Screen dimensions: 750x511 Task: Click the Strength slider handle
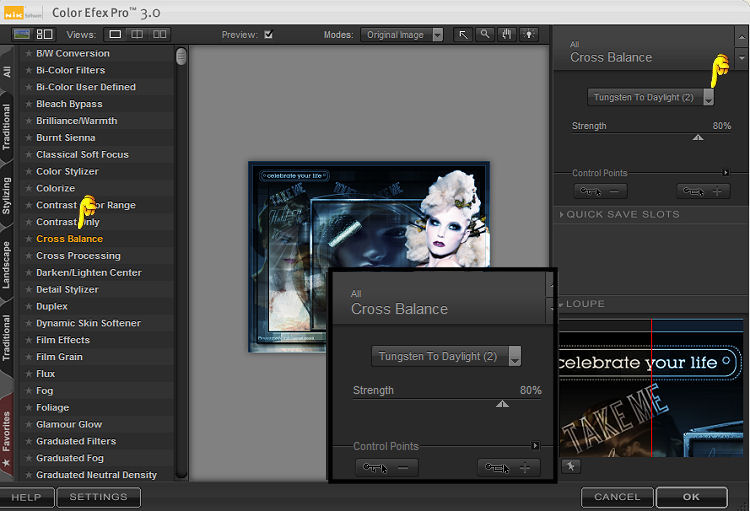(x=698, y=137)
